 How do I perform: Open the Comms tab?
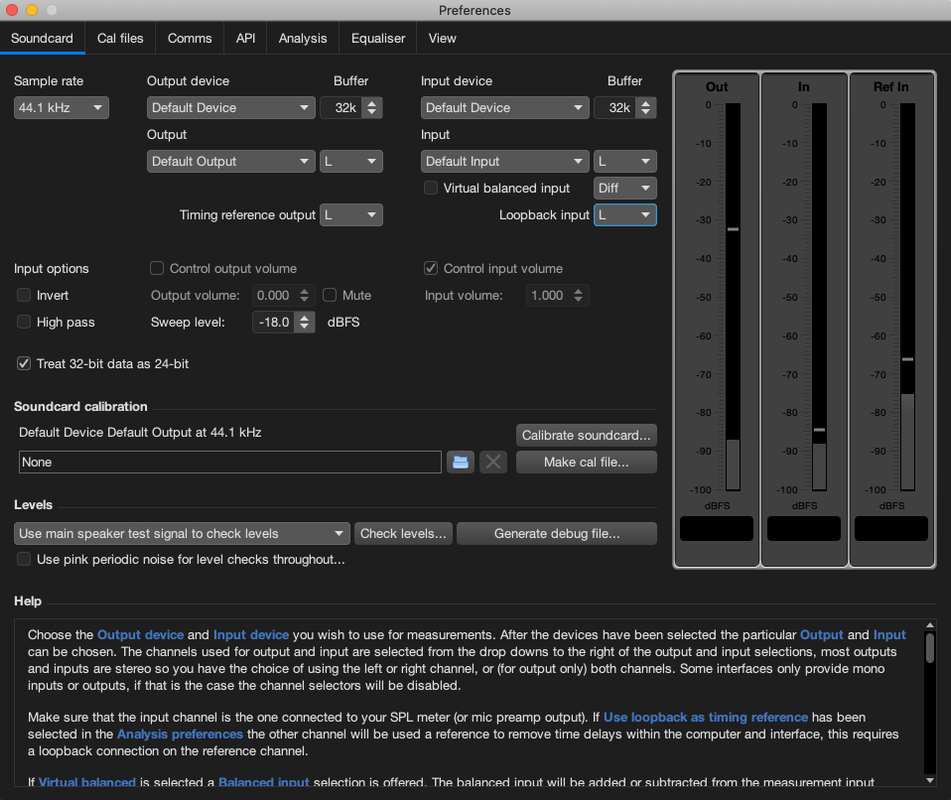point(190,38)
